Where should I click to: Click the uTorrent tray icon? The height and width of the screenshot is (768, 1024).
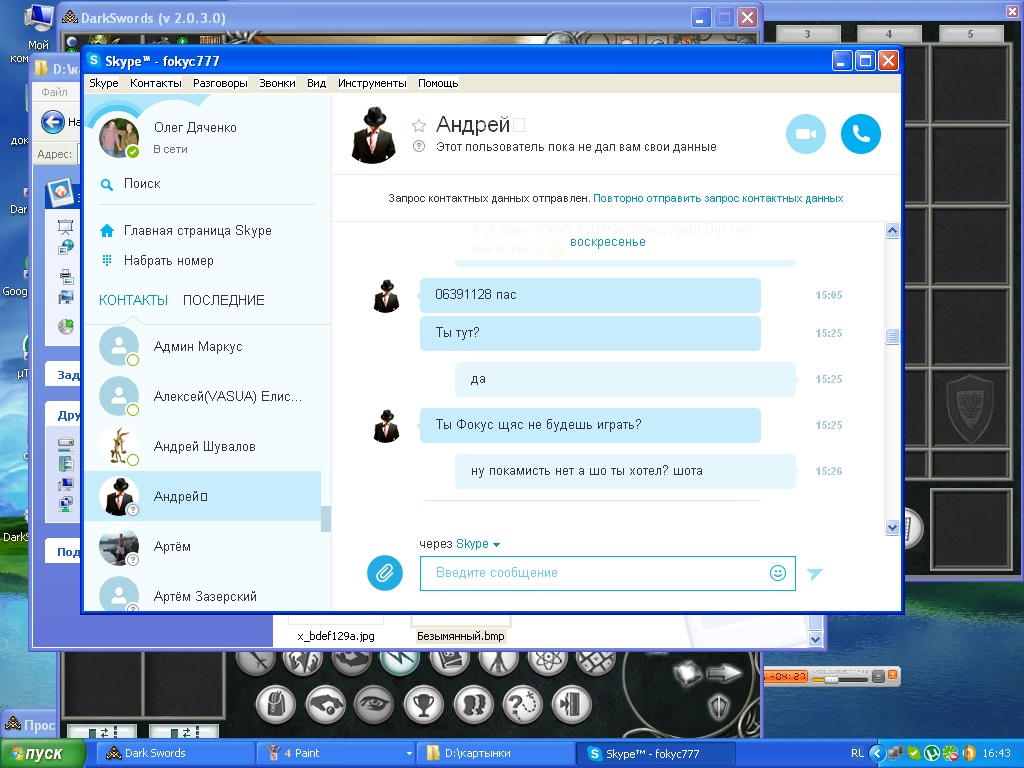click(x=932, y=754)
